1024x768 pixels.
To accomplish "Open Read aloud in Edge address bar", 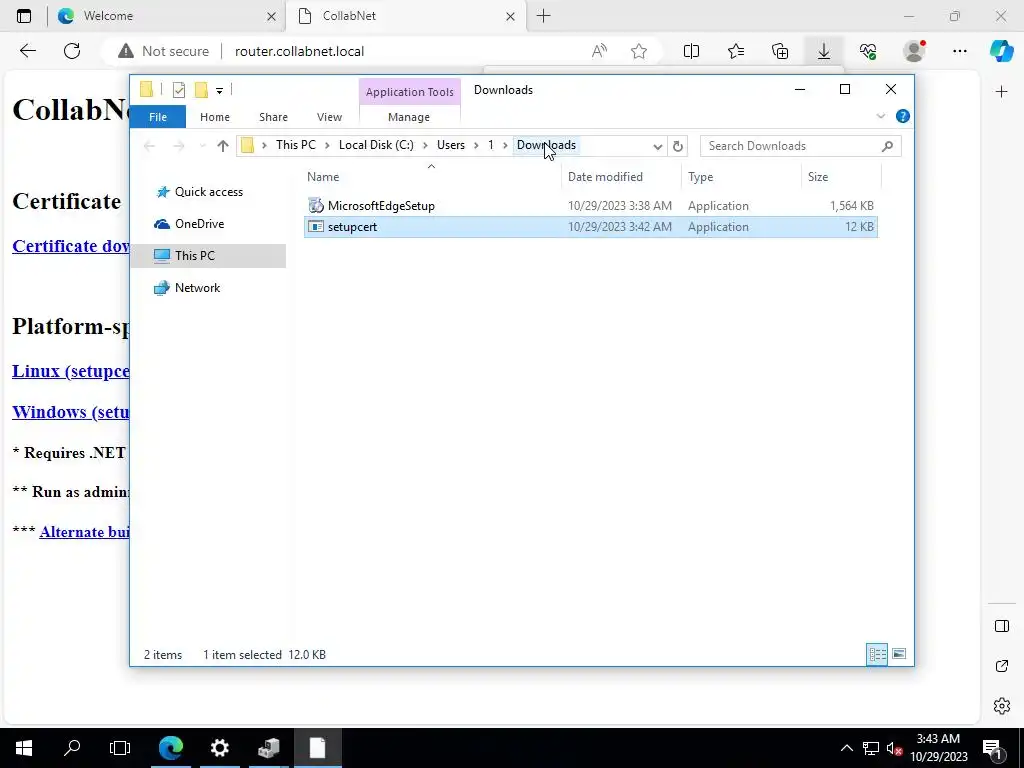I will (599, 51).
